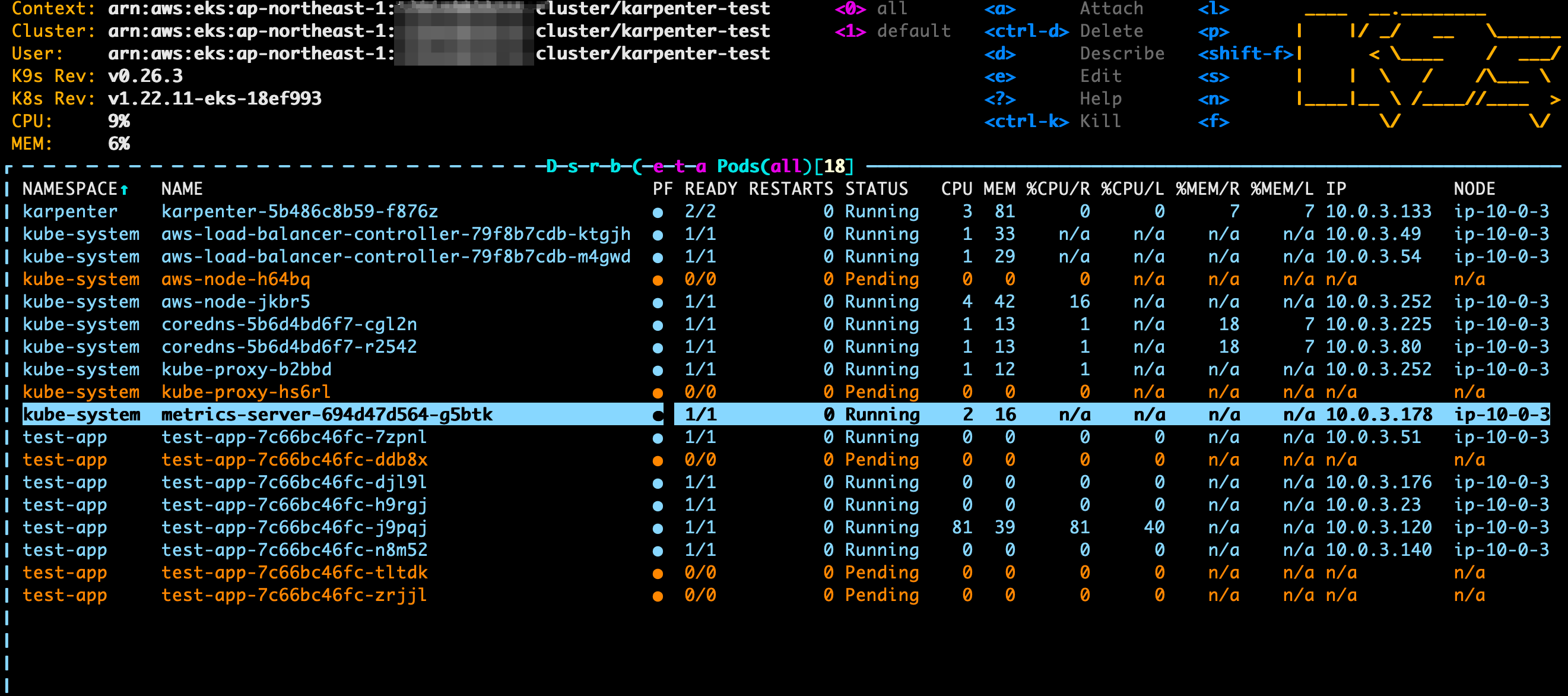The width and height of the screenshot is (1568, 696).
Task: Select the <0> all namespace shortcut
Action: (871, 8)
